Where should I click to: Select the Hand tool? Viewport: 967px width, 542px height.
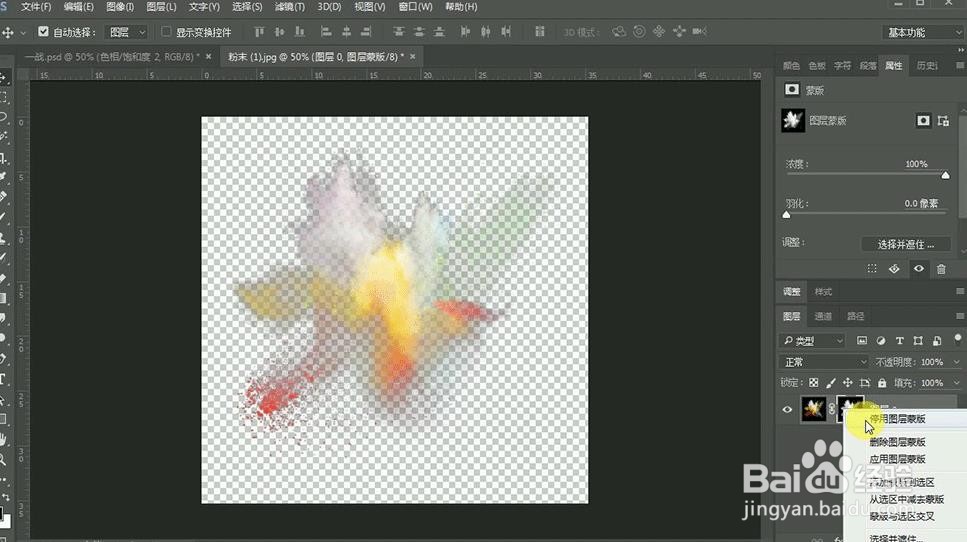[x=4, y=439]
